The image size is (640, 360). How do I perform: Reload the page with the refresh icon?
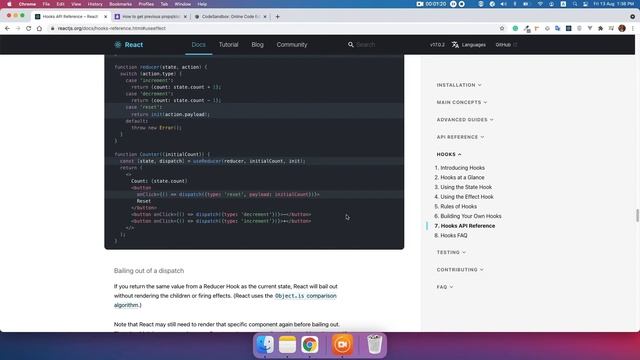(x=29, y=28)
